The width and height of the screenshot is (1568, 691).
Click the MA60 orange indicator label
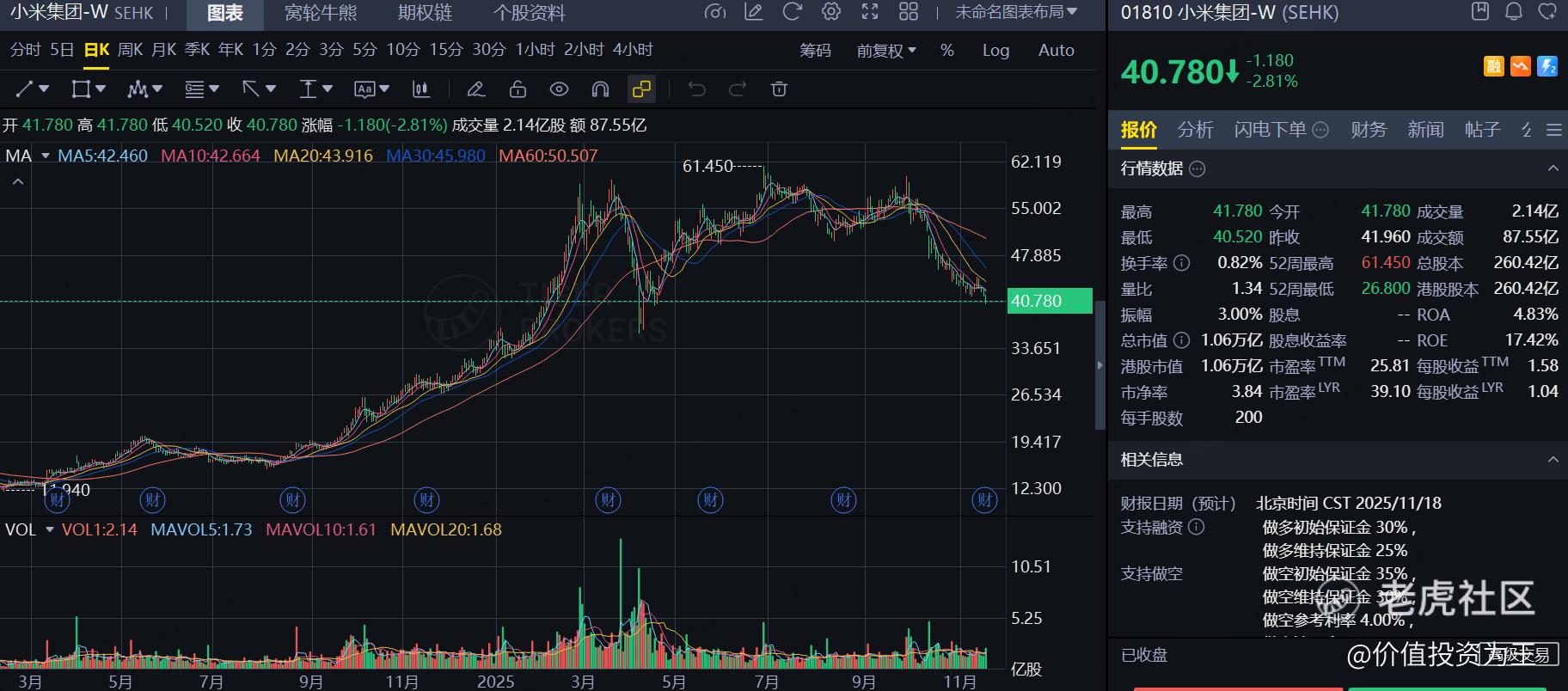pyautogui.click(x=548, y=156)
